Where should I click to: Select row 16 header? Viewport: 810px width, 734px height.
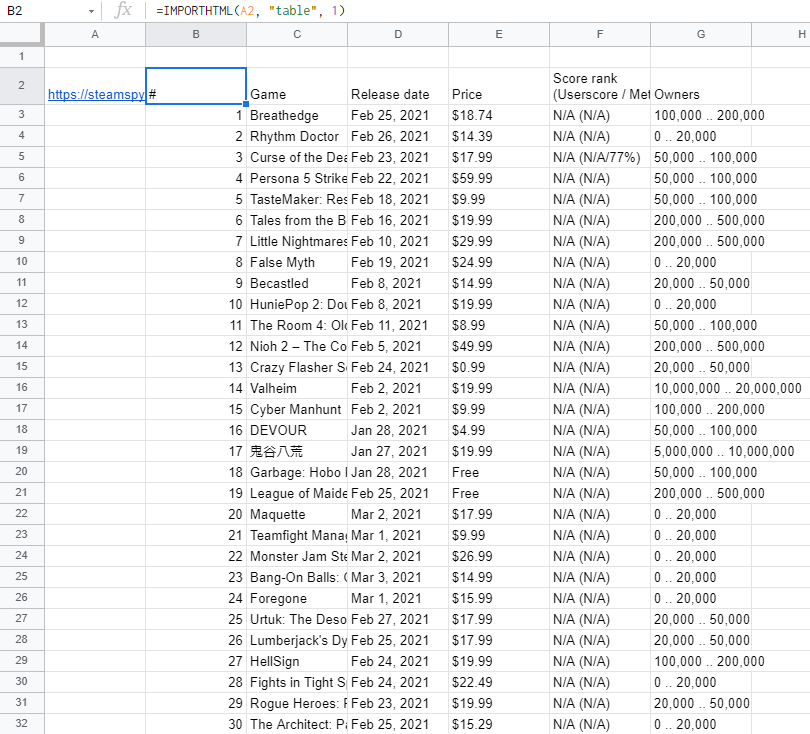click(x=22, y=387)
